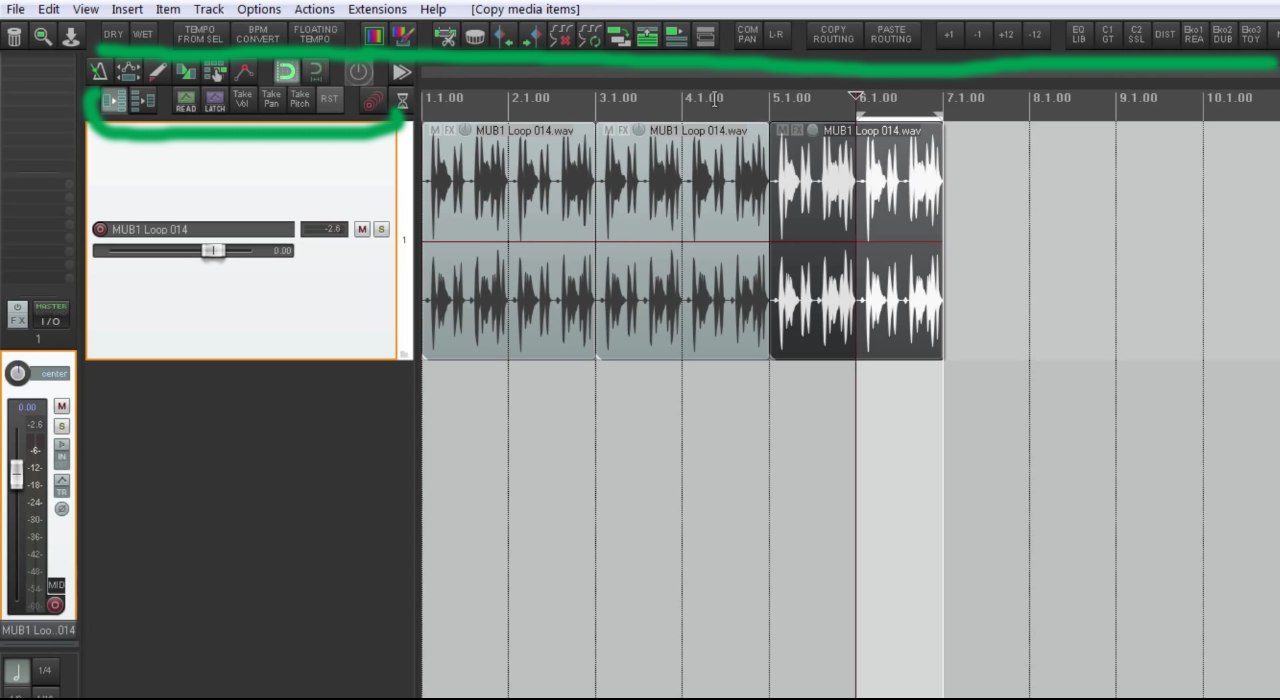Image resolution: width=1280 pixels, height=700 pixels.
Task: Click the trash can toolbar icon
Action: [x=14, y=36]
